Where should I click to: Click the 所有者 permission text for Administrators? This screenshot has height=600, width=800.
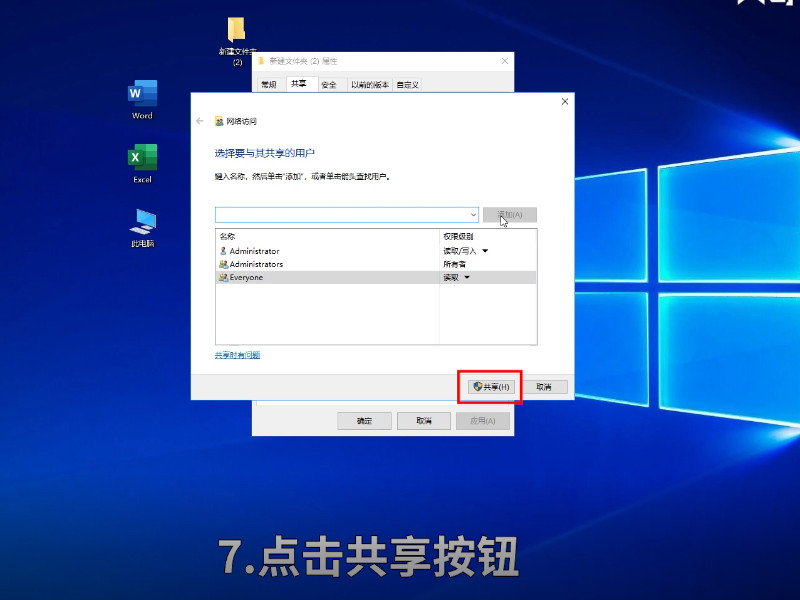pos(454,264)
